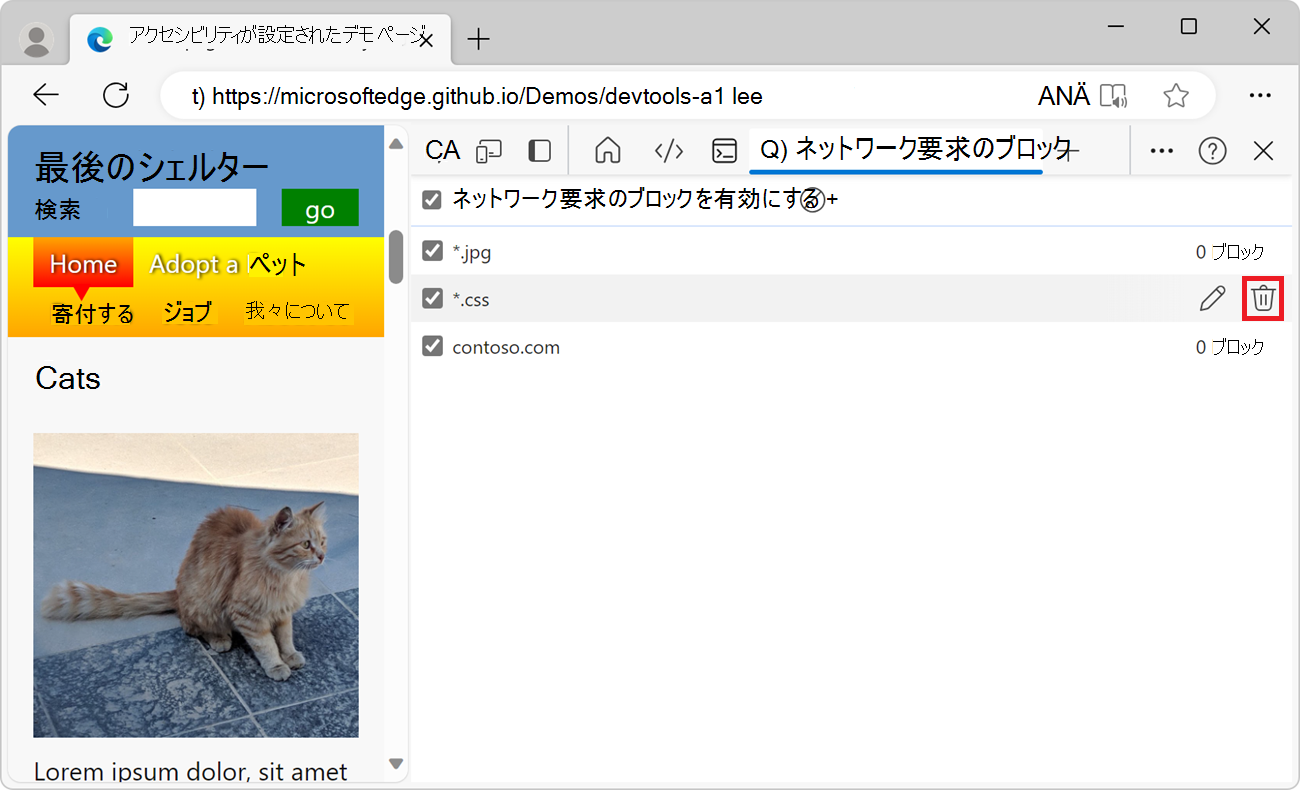Open the DevTools dock layout icon
This screenshot has width=1300, height=790.
coord(539,150)
